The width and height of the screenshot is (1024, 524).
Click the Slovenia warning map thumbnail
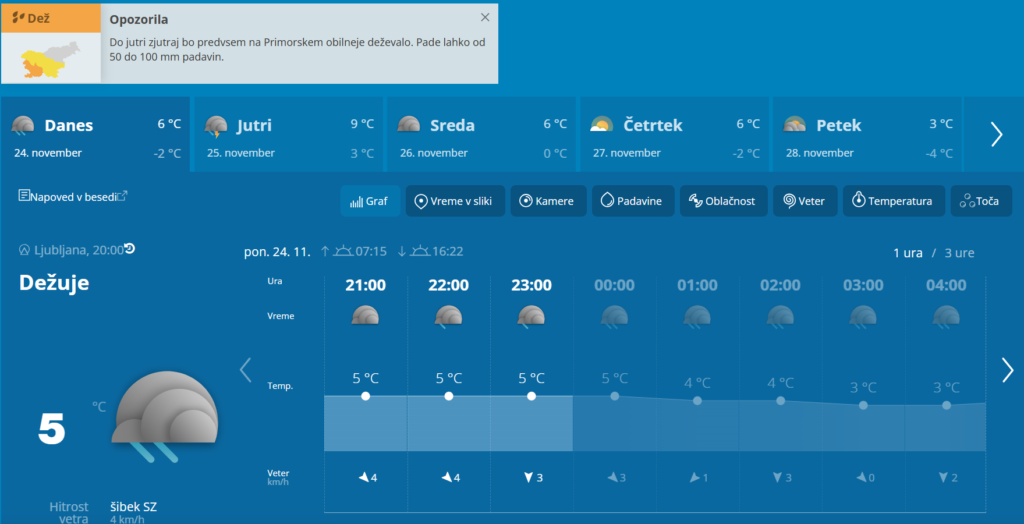point(51,59)
